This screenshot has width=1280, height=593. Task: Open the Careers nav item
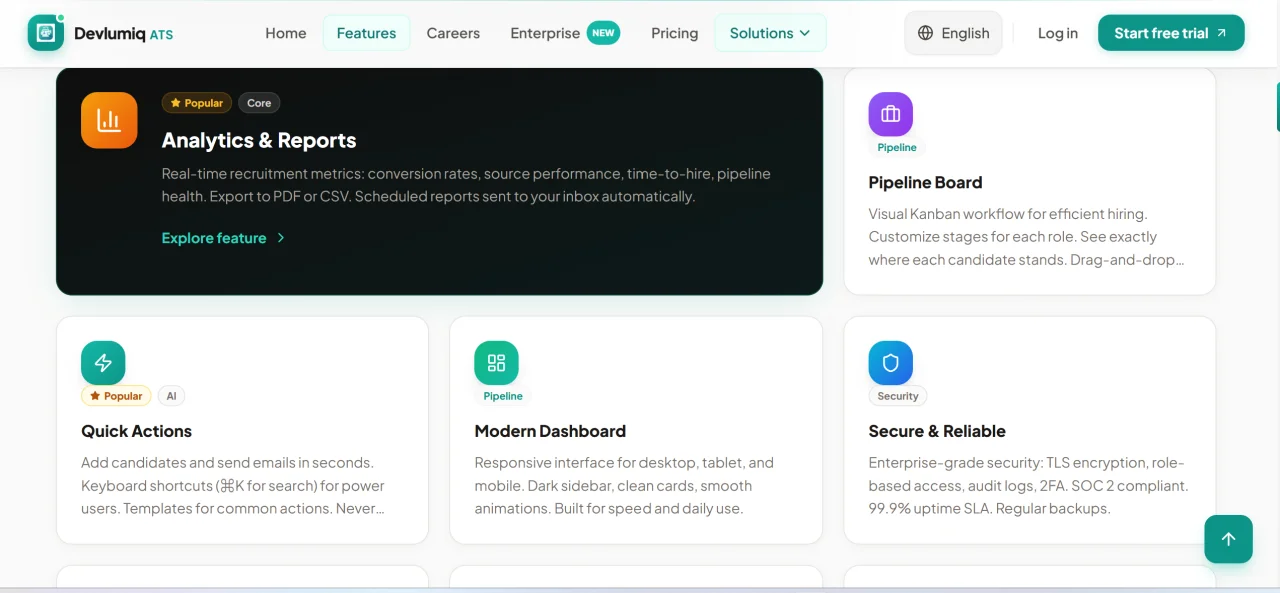453,33
